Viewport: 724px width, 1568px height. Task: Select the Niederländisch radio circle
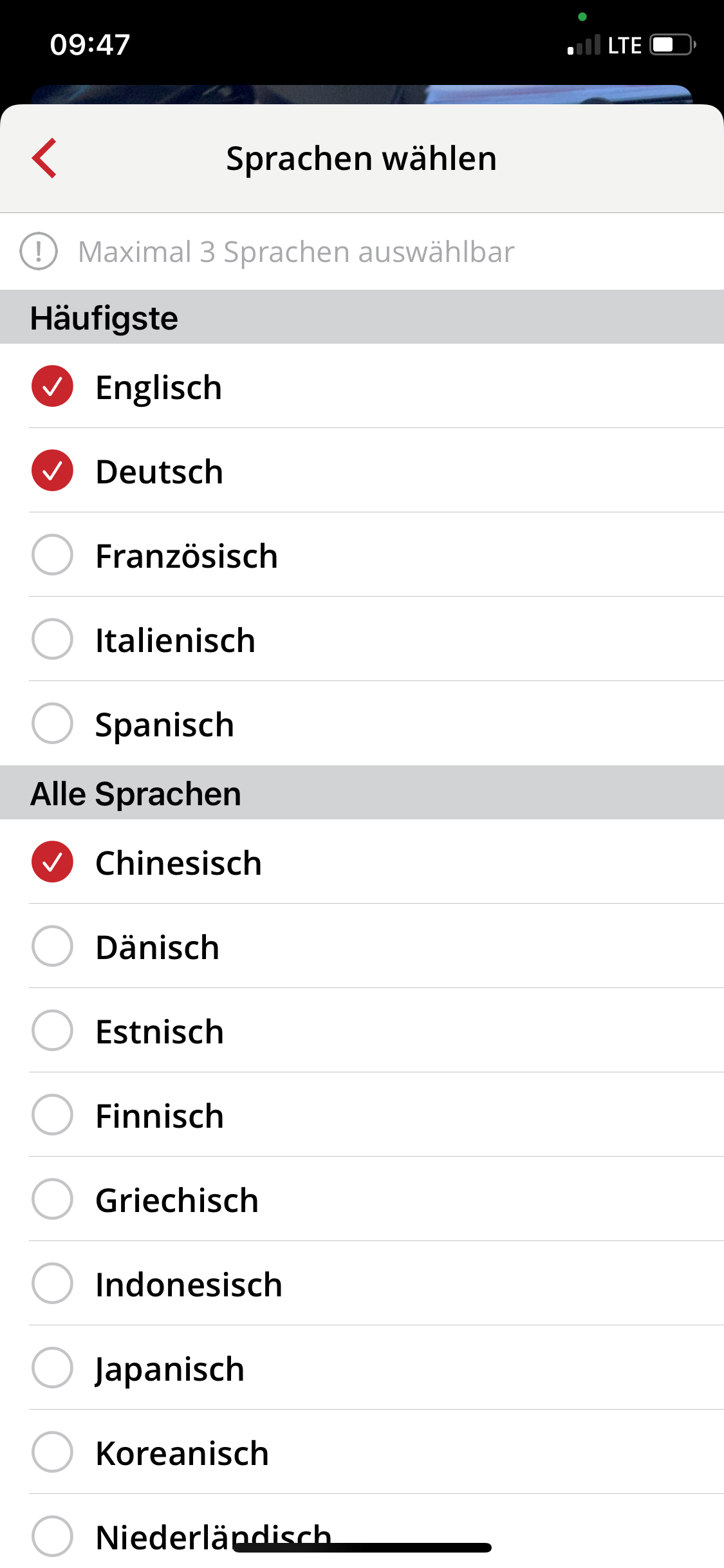(52, 1536)
